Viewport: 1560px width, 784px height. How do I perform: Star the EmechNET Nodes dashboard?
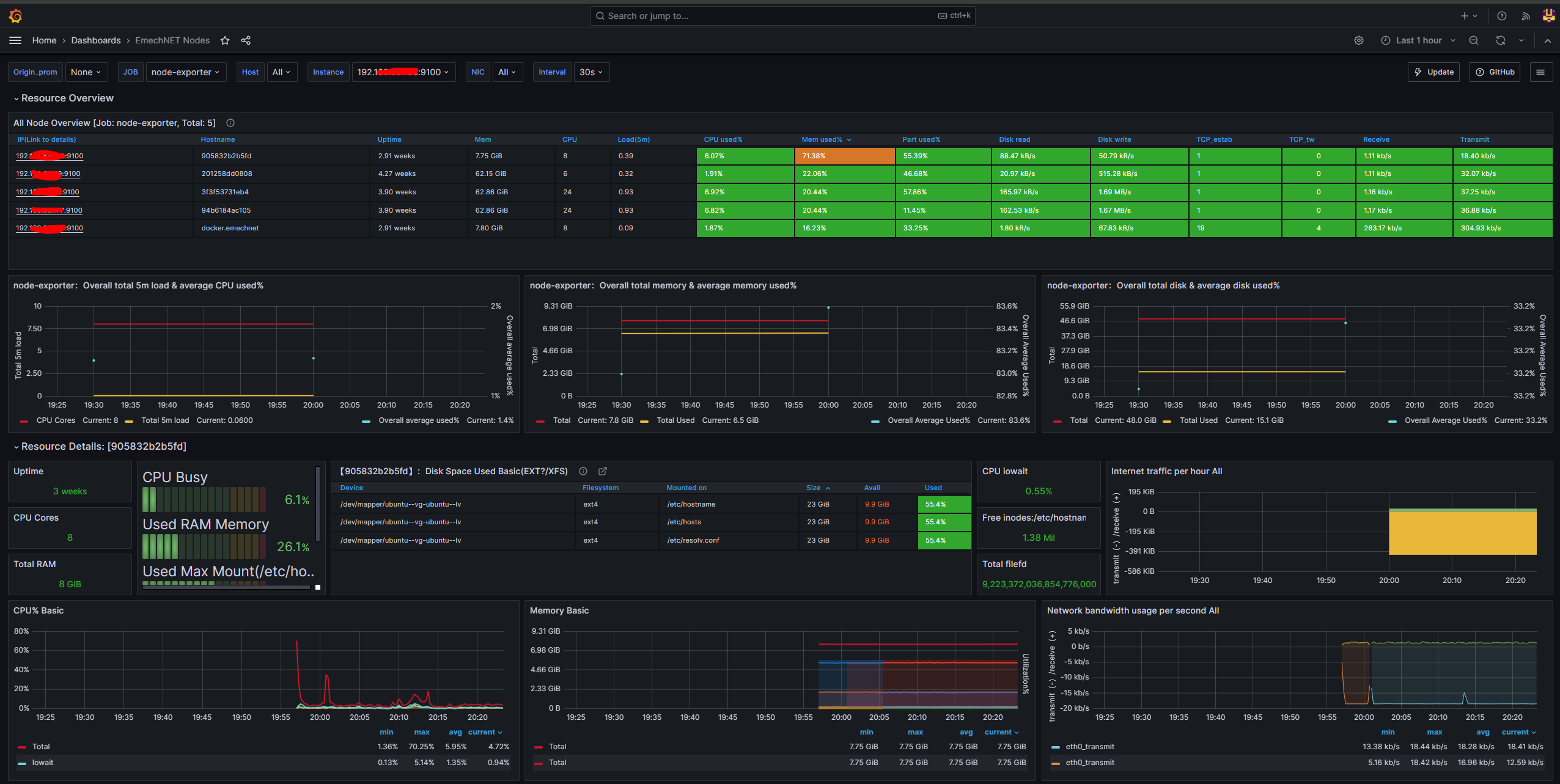click(x=225, y=40)
